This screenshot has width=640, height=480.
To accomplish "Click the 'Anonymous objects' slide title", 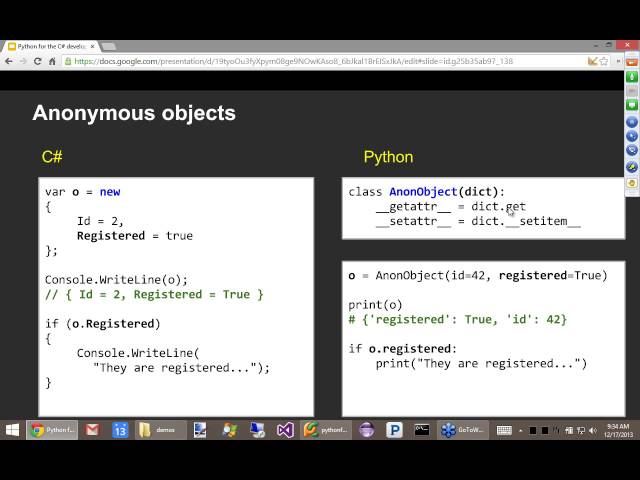I will click(134, 113).
